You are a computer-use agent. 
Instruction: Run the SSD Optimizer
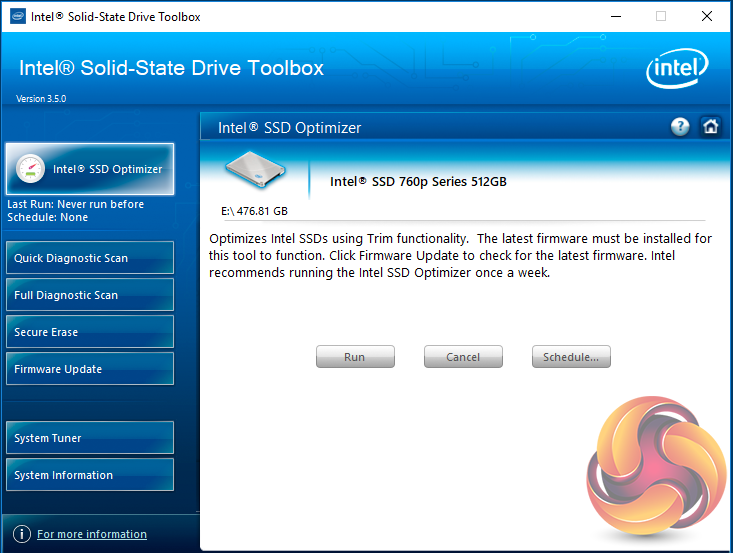pyautogui.click(x=355, y=357)
